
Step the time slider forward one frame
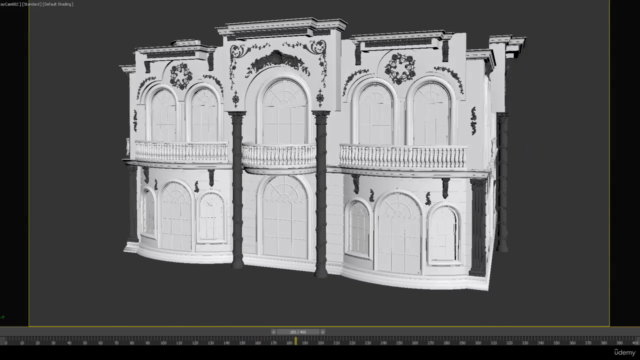coord(322,332)
